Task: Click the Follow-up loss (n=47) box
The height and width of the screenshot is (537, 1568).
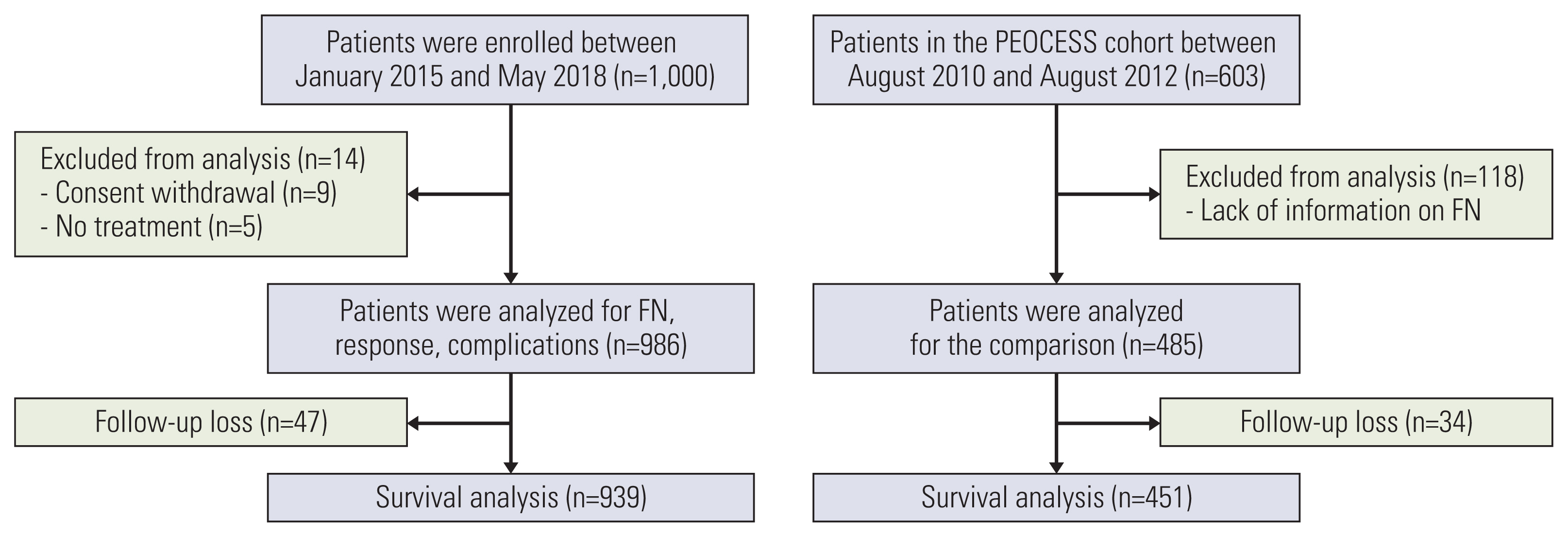Action: [211, 422]
